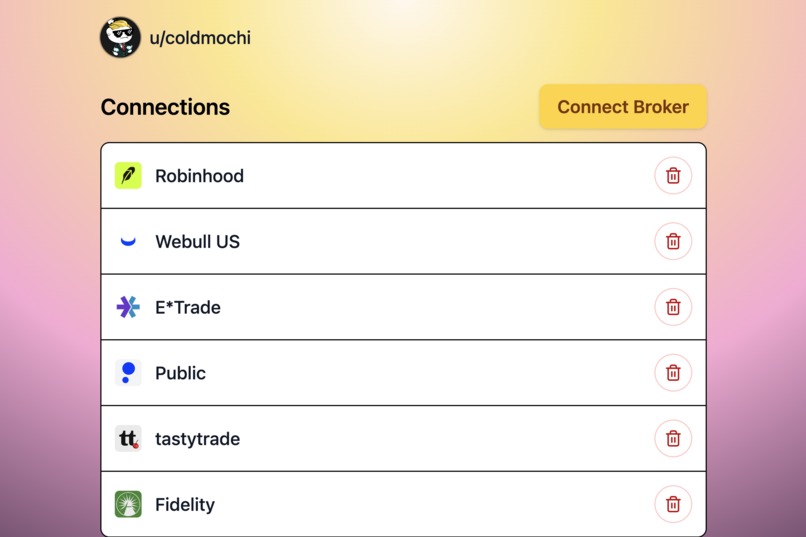Remove the Webull US connection
Screen dimensions: 806x537
point(673,241)
